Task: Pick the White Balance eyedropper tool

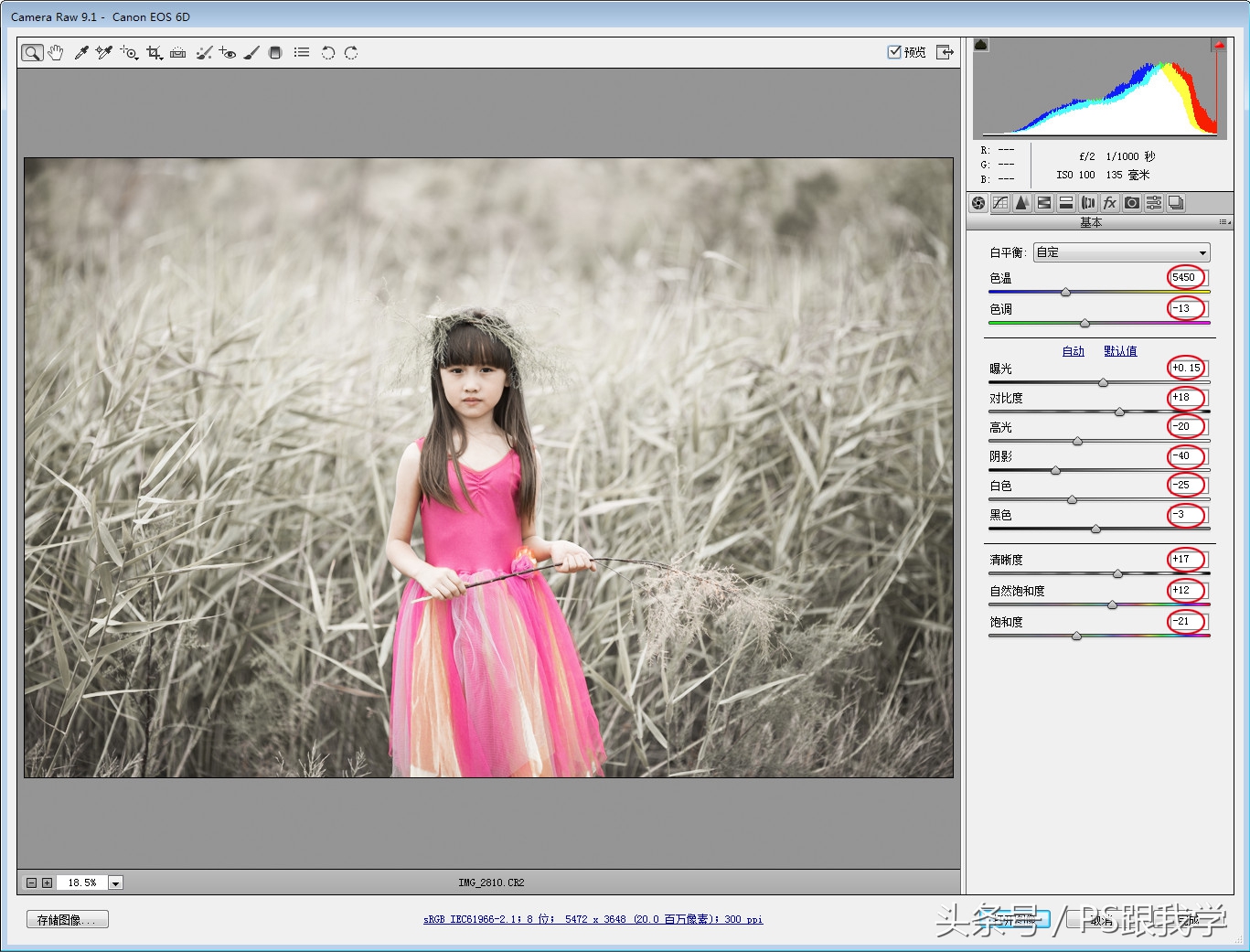Action: point(81,53)
